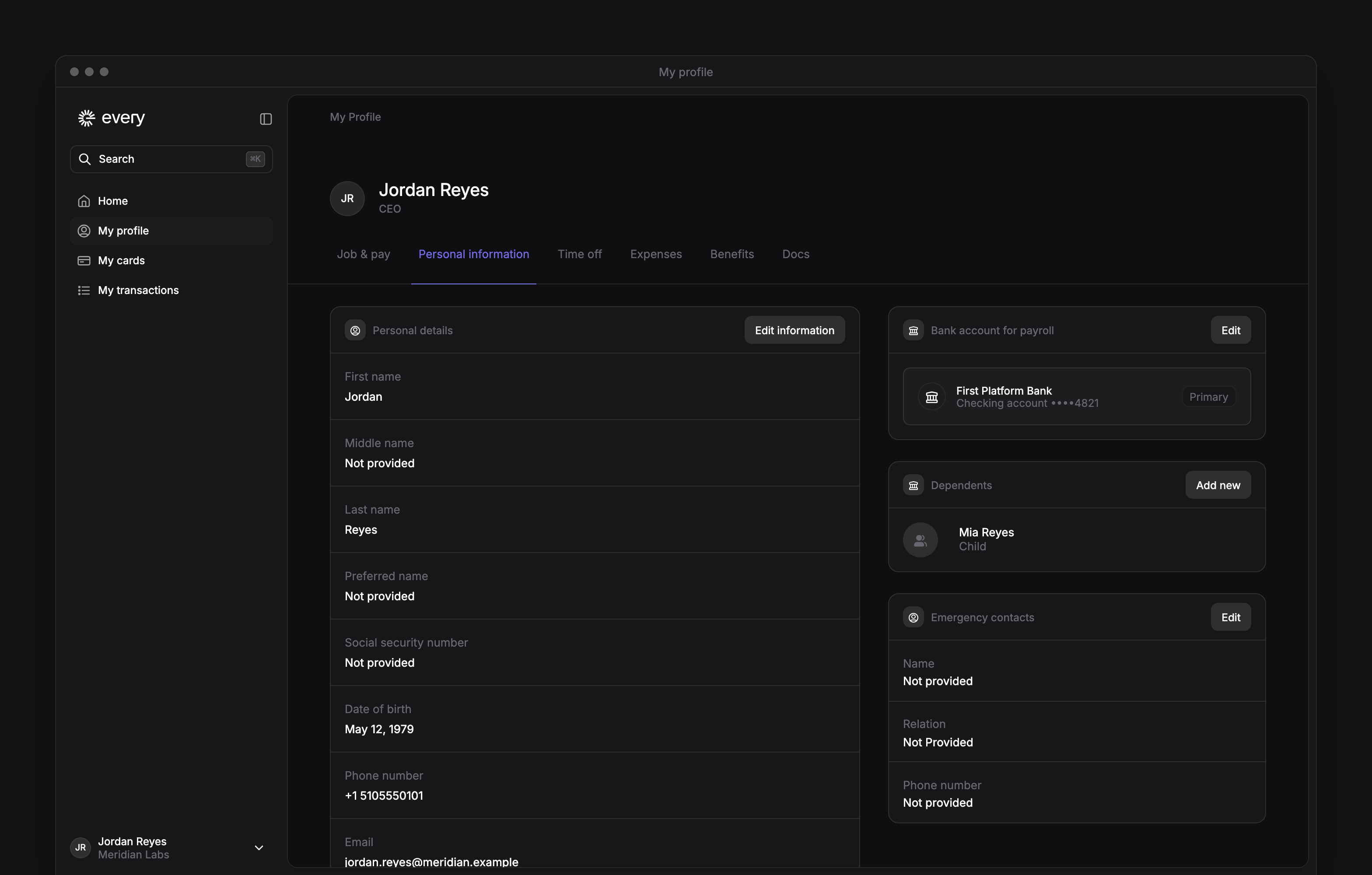Click the My transactions list icon
Image resolution: width=1372 pixels, height=875 pixels.
pyautogui.click(x=84, y=290)
